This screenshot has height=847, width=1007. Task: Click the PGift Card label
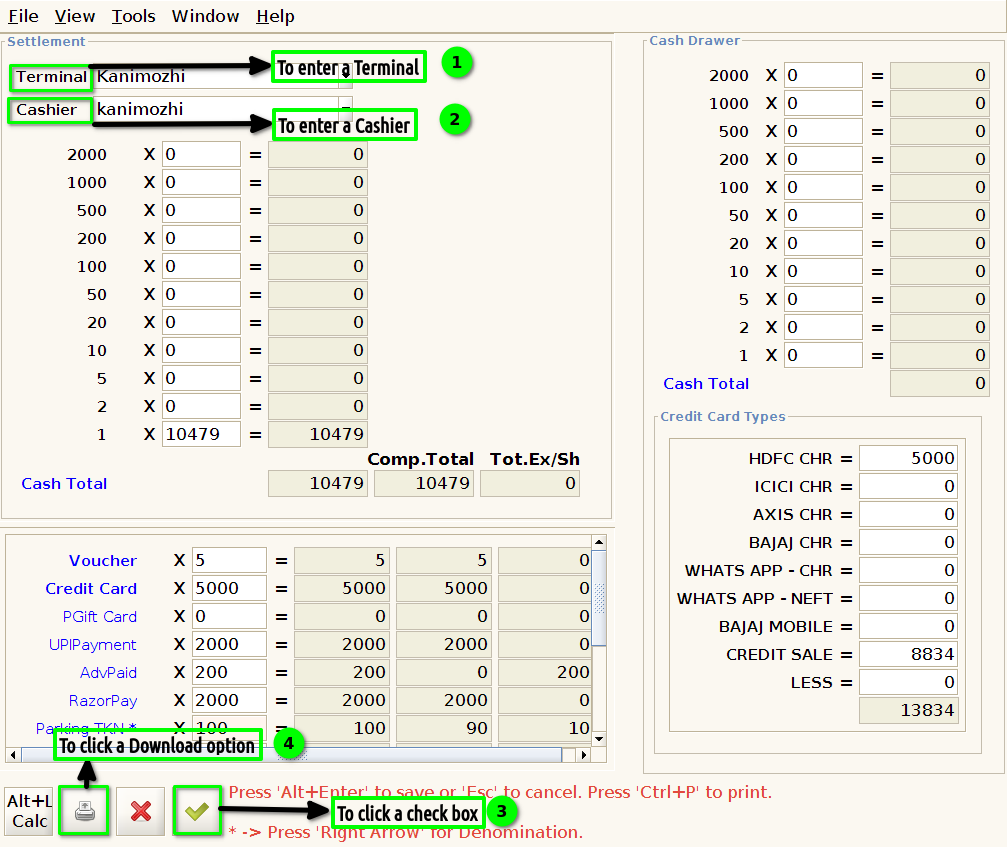tap(100, 617)
